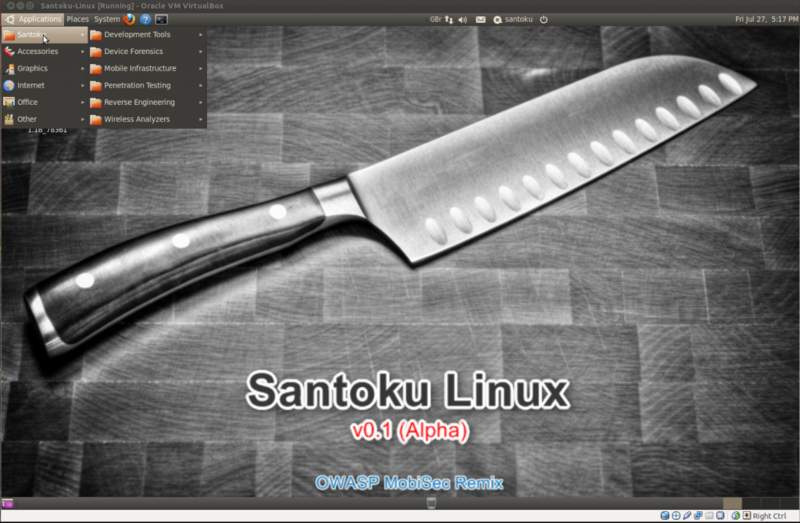Click the VirtualBox USB devices icon
This screenshot has width=800, height=523.
coord(687,515)
